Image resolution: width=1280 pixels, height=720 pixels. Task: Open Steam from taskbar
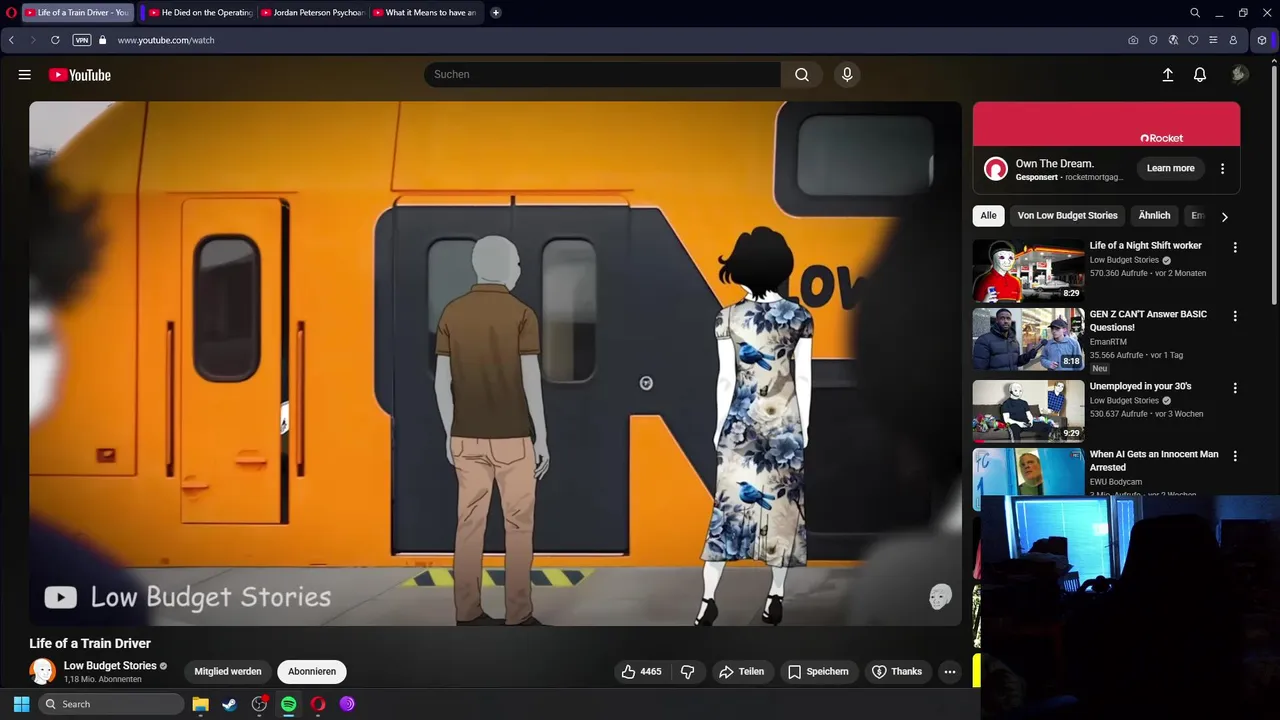click(229, 704)
